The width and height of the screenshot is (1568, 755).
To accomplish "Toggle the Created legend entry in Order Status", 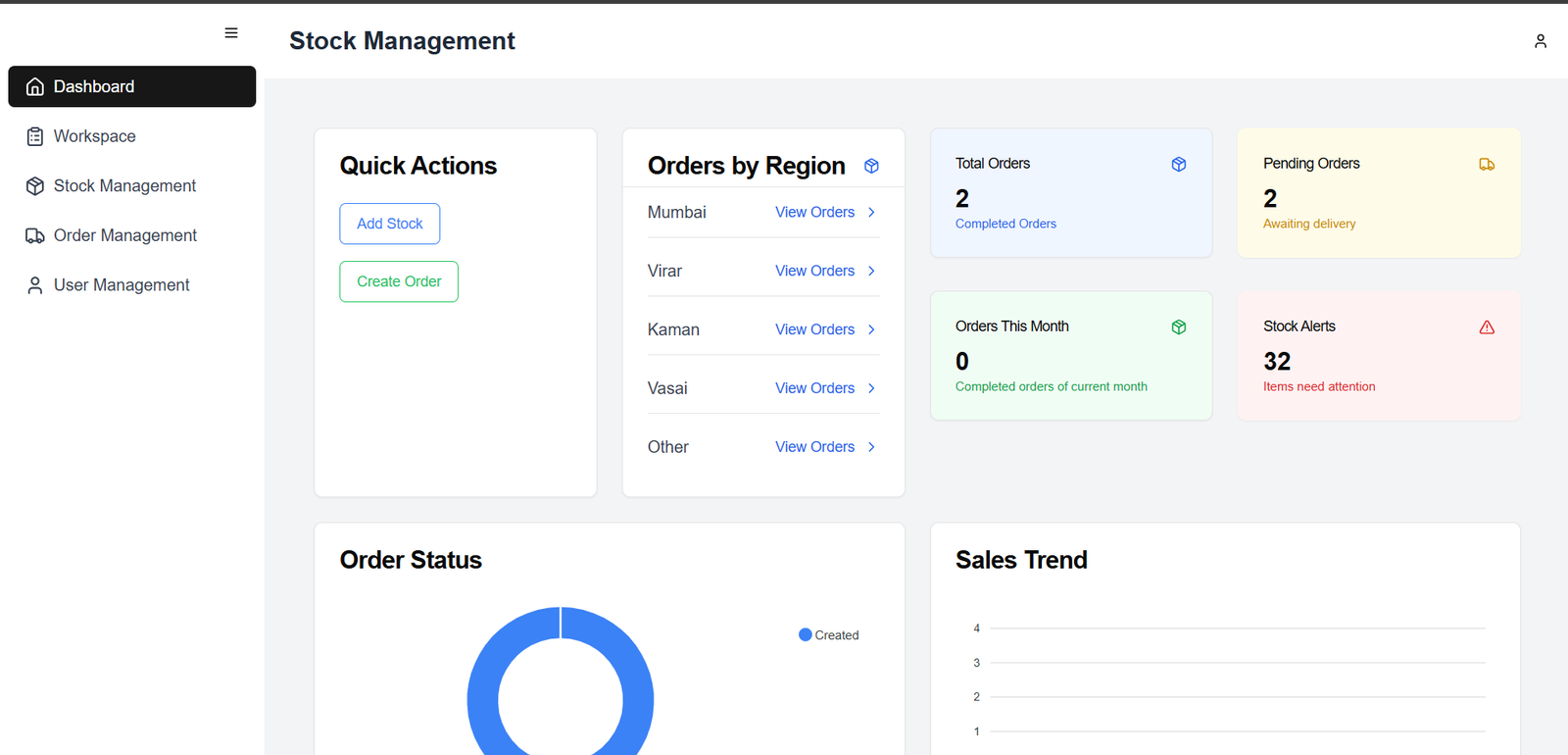I will coord(829,635).
